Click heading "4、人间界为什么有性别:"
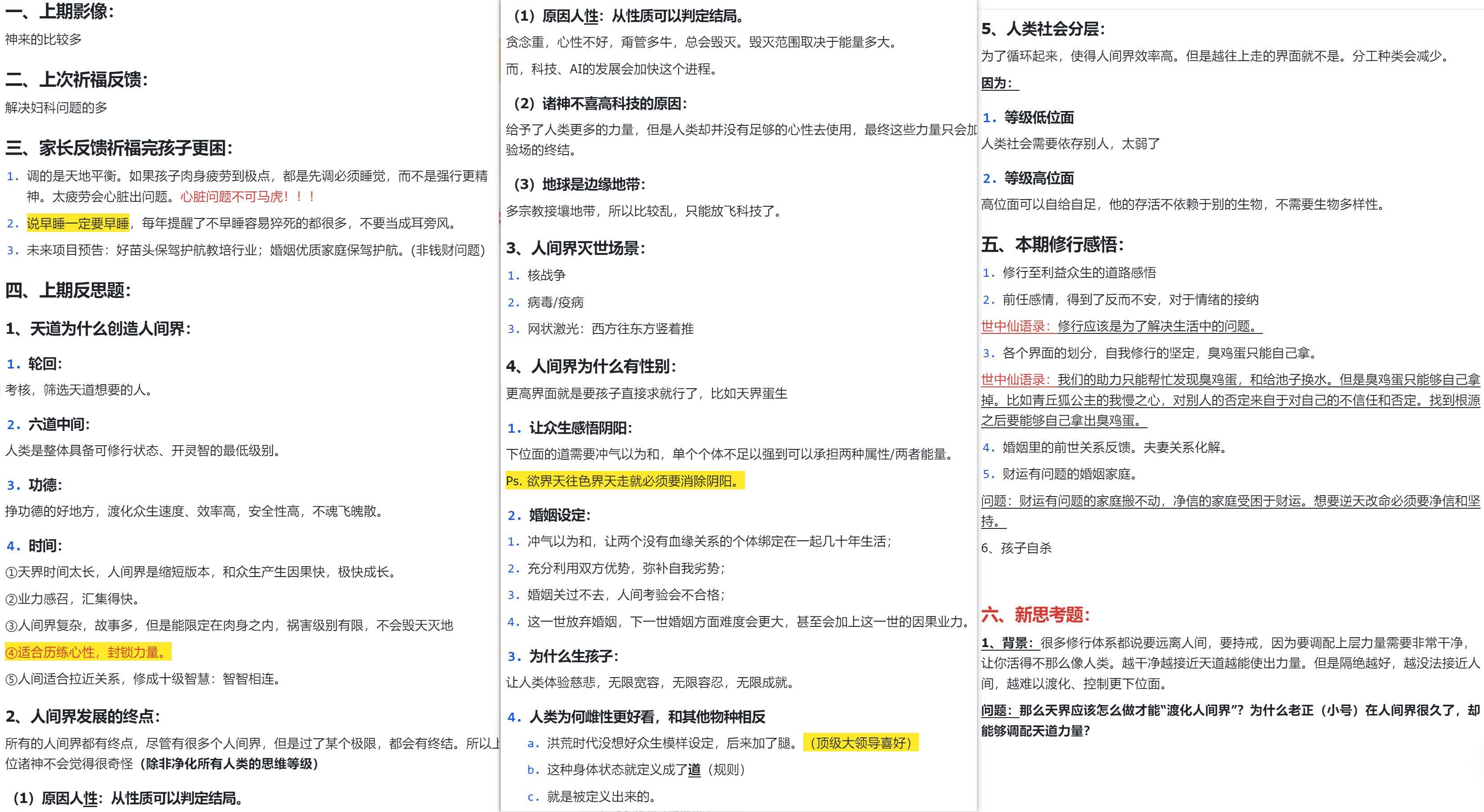This screenshot has height=812, width=1484. (591, 366)
